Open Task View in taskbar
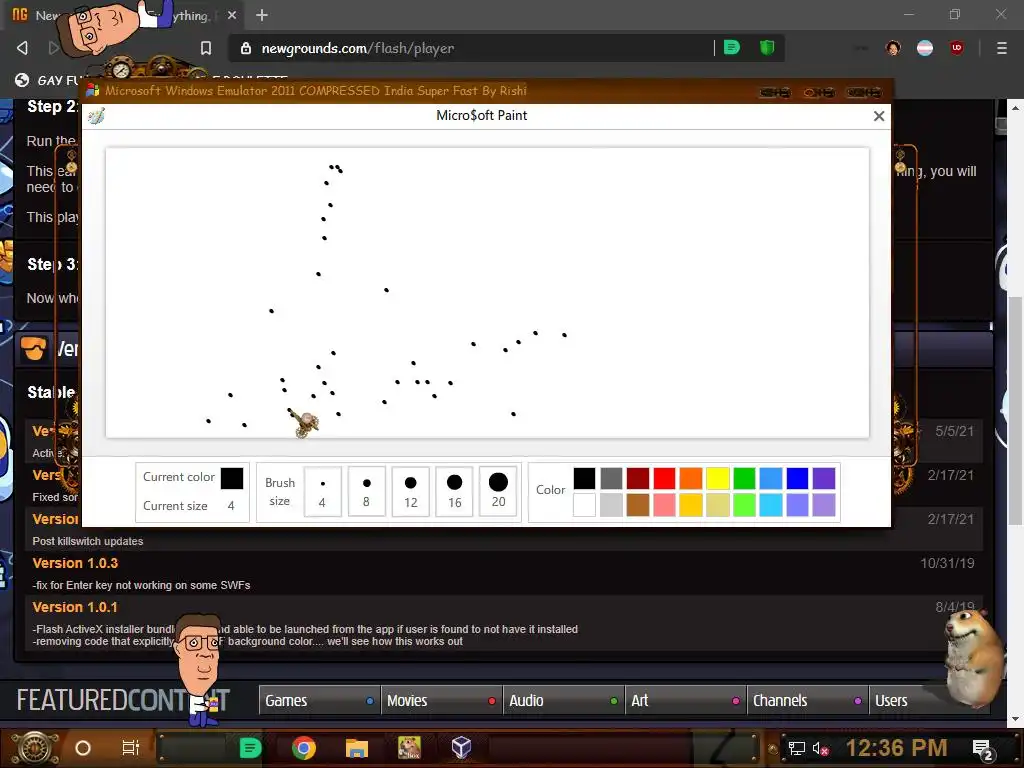The image size is (1024, 768). [x=131, y=748]
